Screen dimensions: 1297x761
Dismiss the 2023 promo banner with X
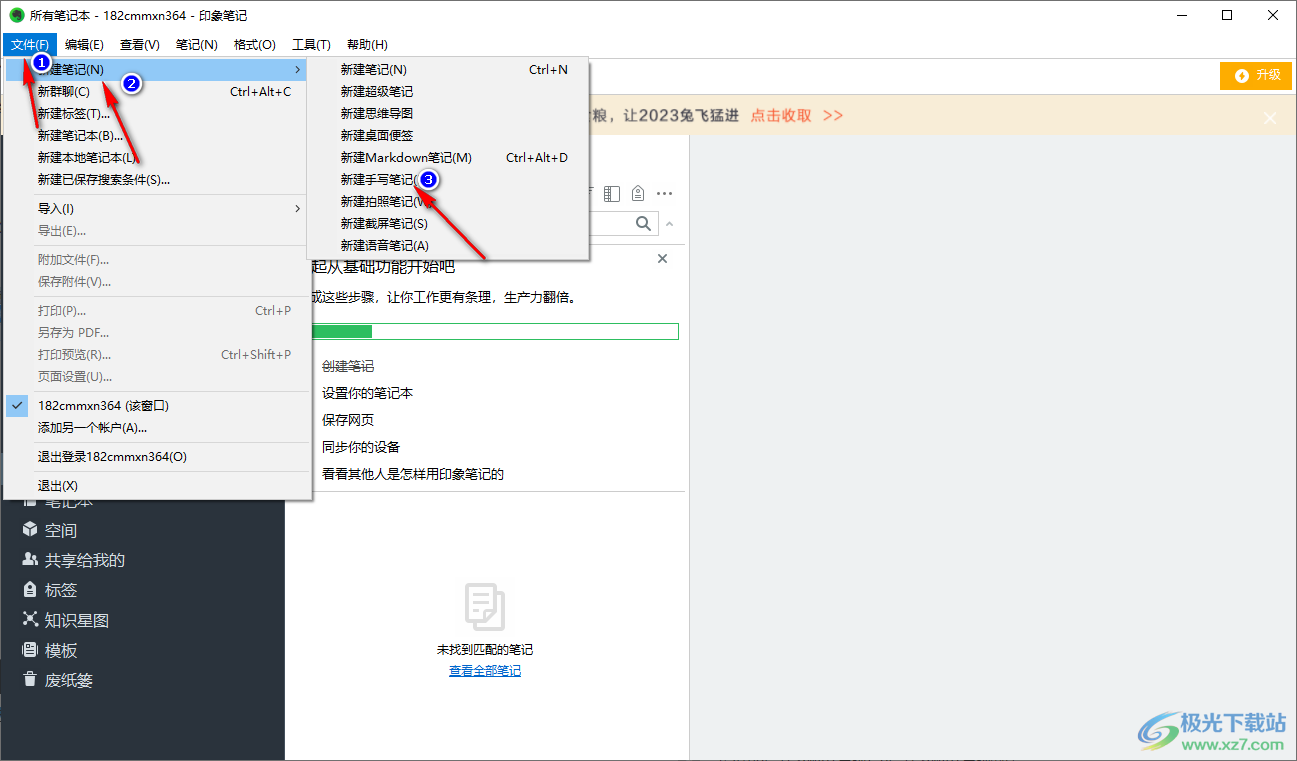1270,118
